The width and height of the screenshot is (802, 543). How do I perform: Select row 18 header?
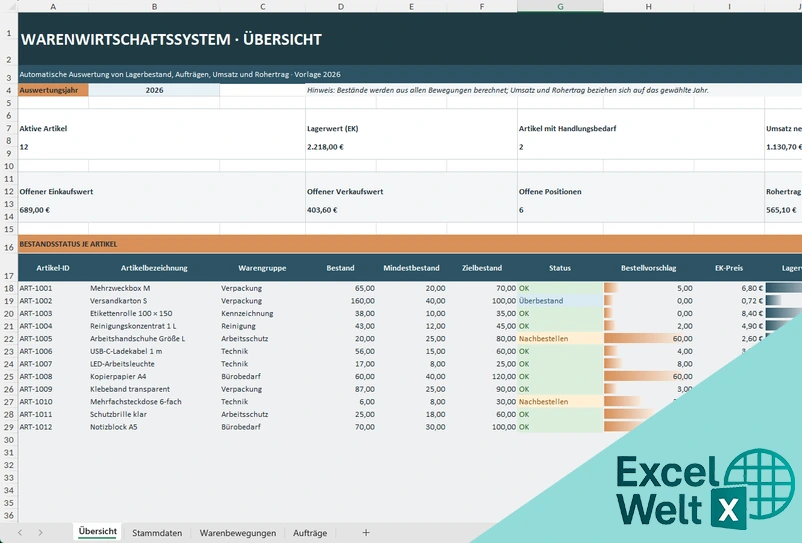point(9,288)
